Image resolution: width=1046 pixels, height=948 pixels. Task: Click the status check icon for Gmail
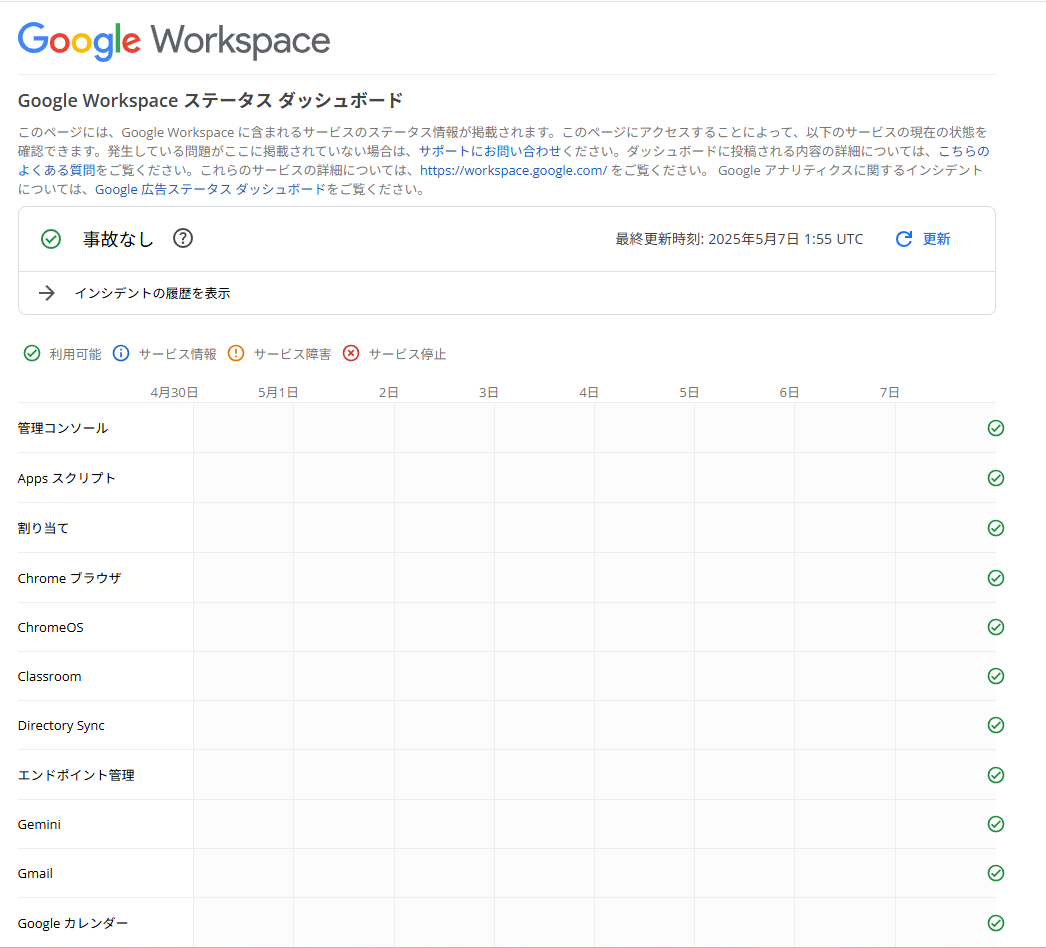coord(996,873)
